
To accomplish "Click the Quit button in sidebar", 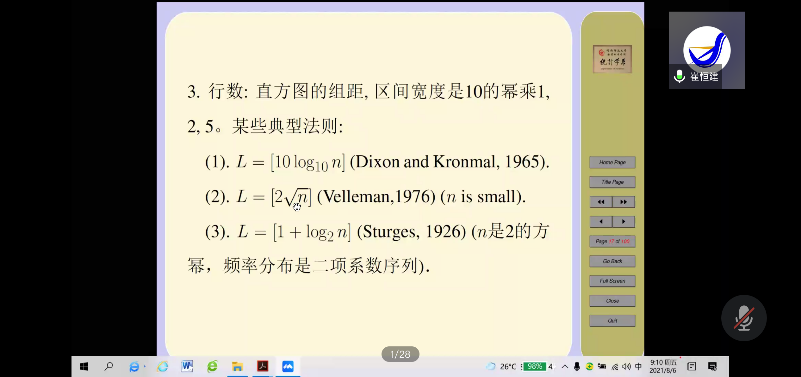I will coord(612,321).
